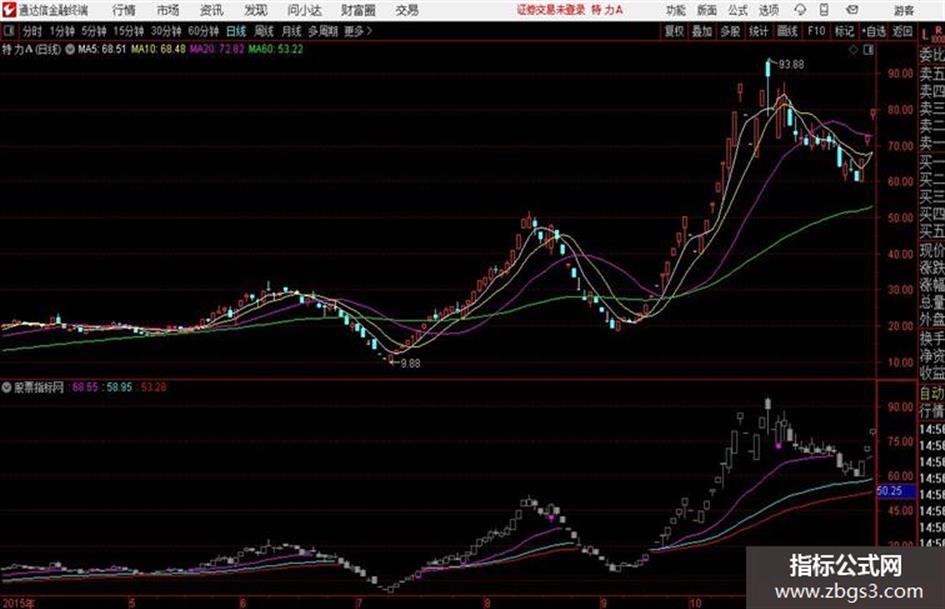Click MA60: 53.22 label

pyautogui.click(x=276, y=49)
